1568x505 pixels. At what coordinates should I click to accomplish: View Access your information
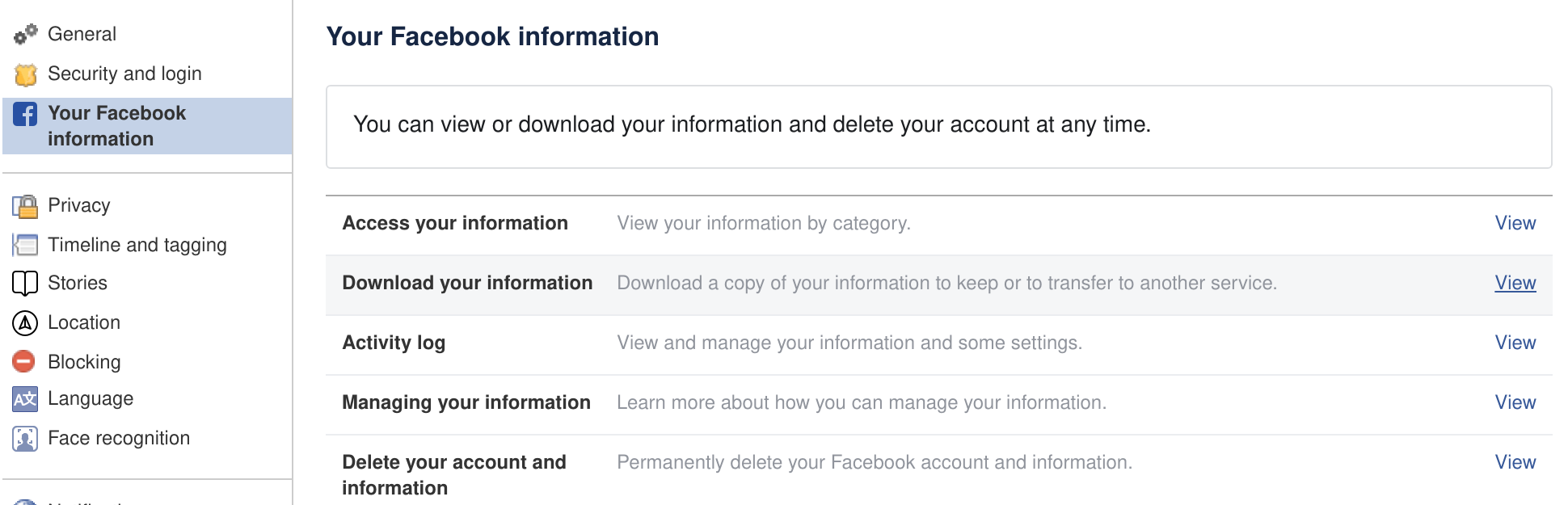[1515, 223]
